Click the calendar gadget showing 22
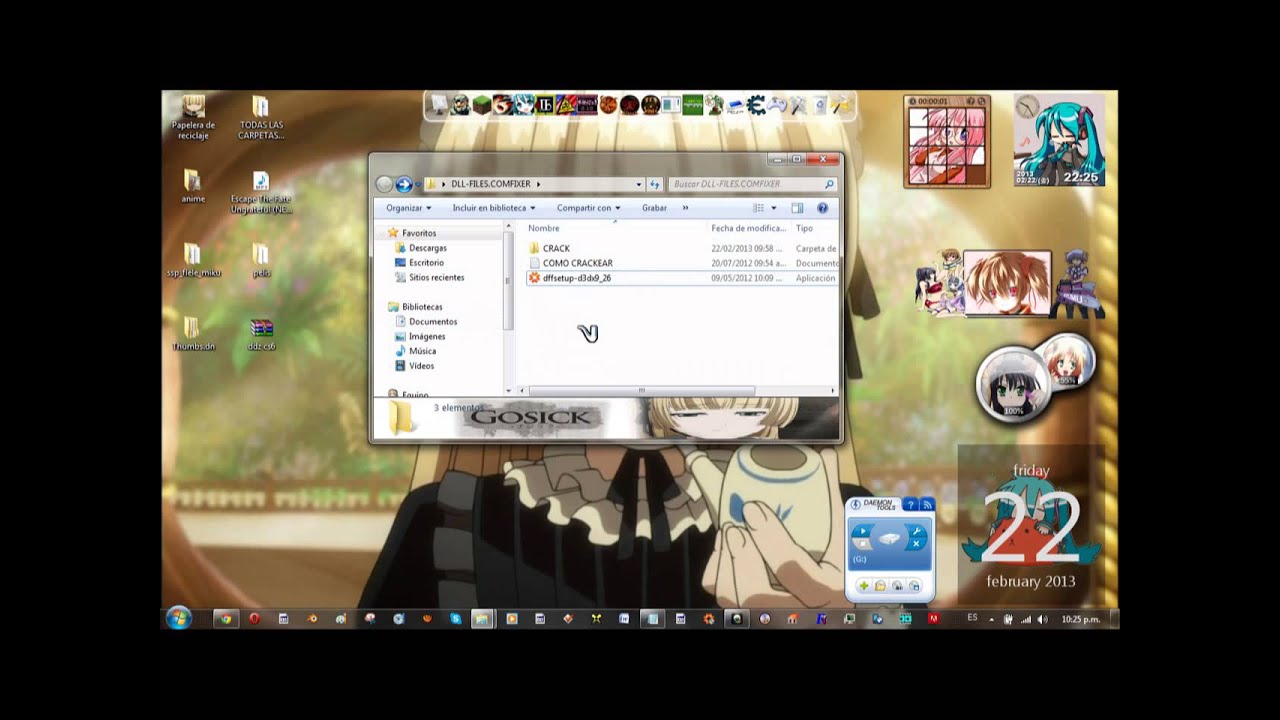Viewport: 1280px width, 720px height. pos(1031,525)
